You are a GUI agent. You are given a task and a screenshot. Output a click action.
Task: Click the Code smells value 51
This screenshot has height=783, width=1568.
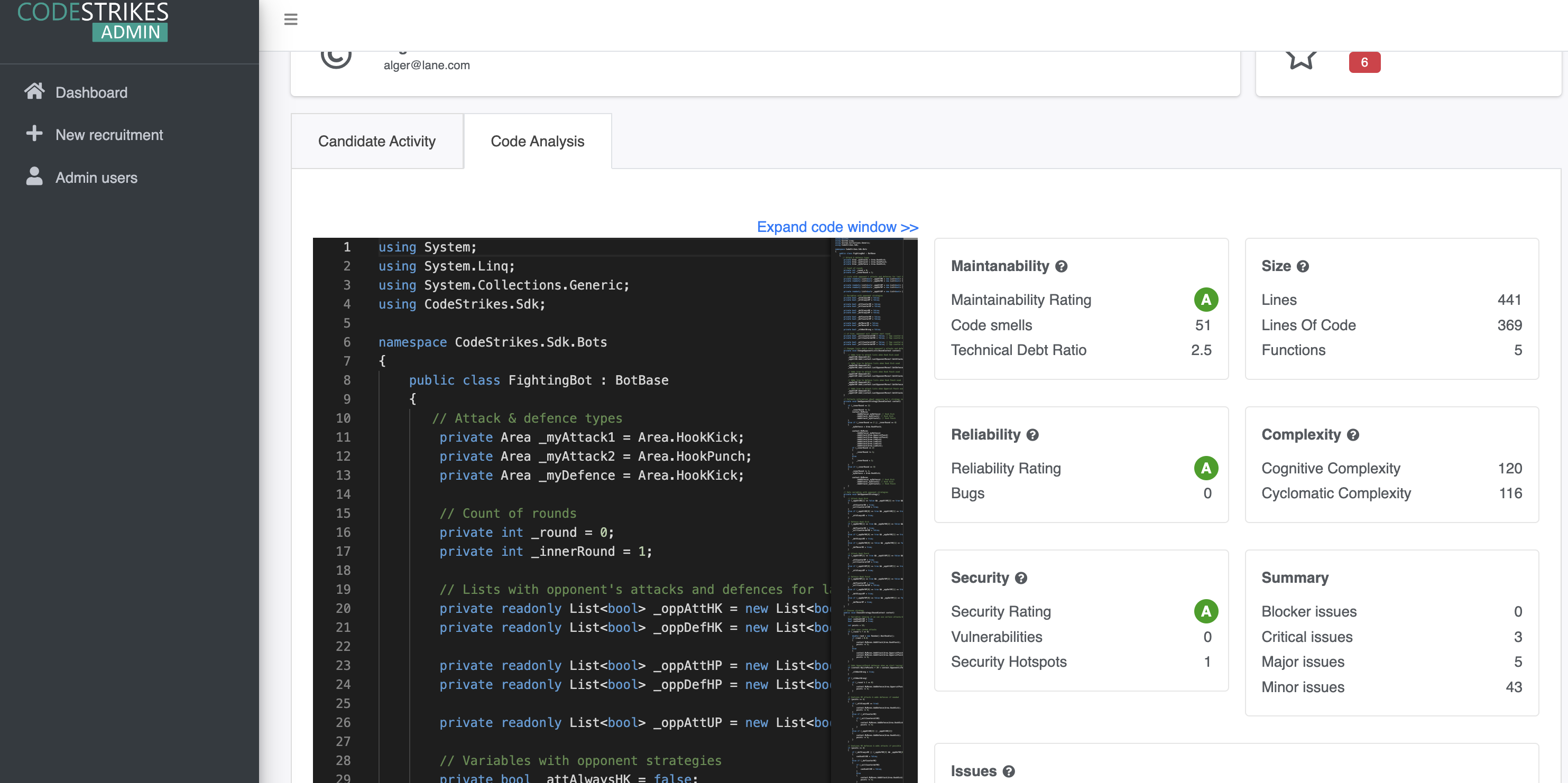pos(1203,325)
